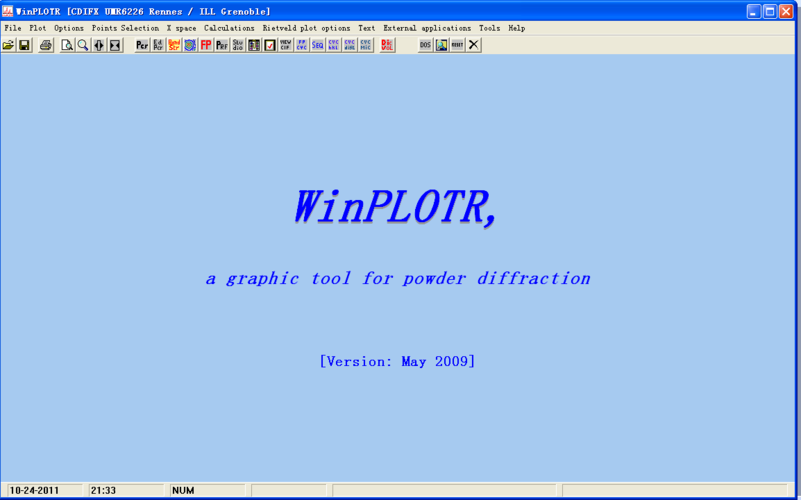Image resolution: width=801 pixels, height=500 pixels.
Task: Click the Save floppy disk icon
Action: point(24,45)
